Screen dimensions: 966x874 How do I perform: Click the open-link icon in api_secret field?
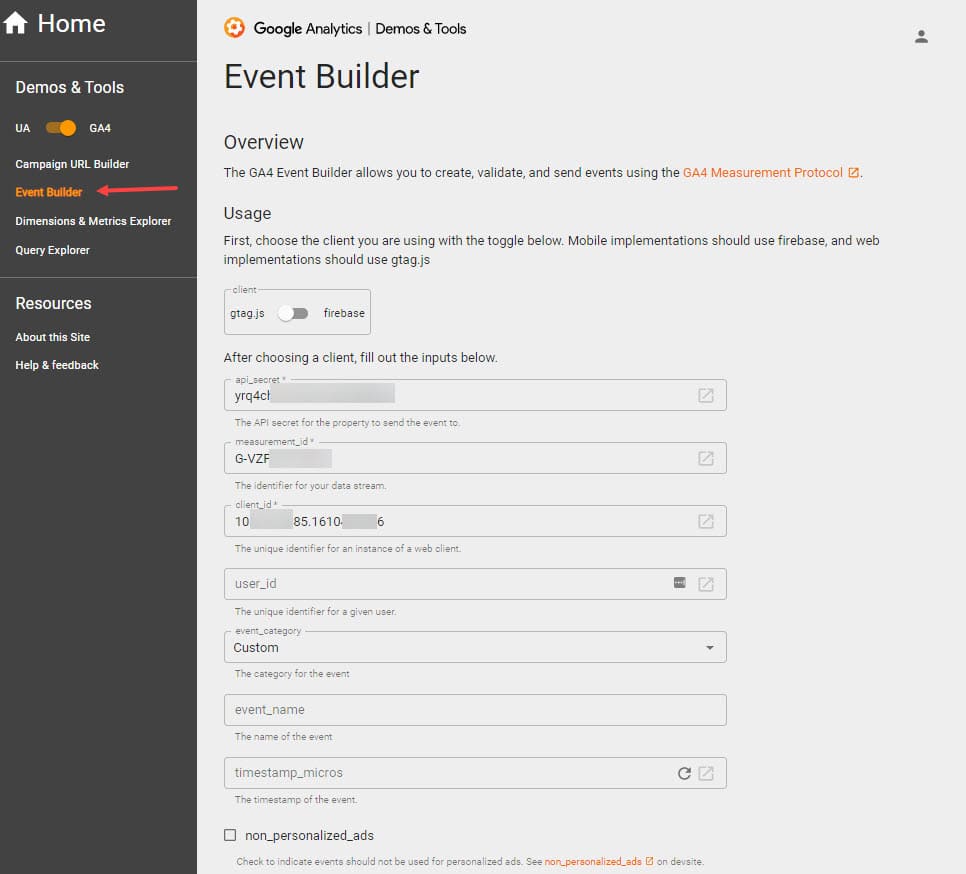click(x=705, y=395)
